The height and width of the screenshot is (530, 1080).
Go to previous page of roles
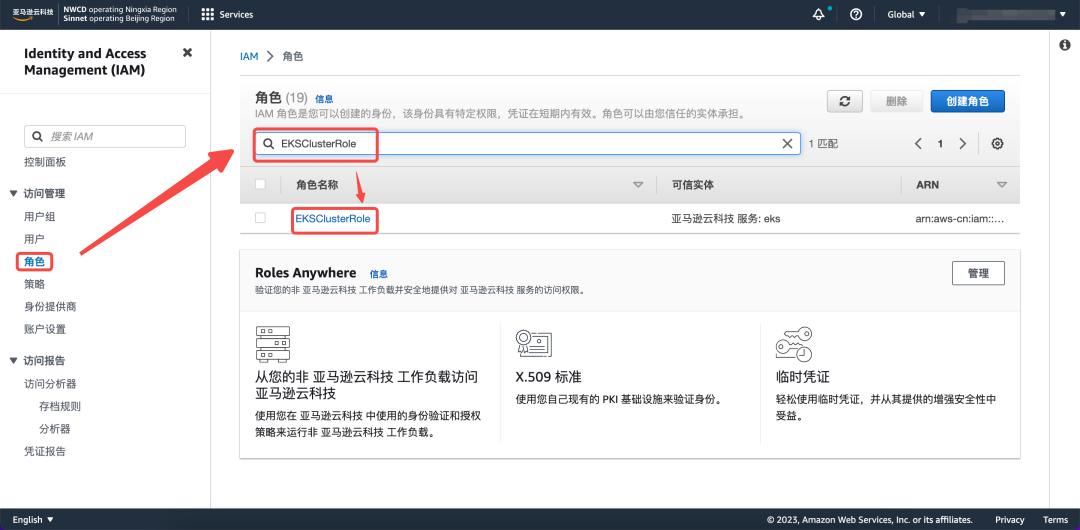click(918, 143)
